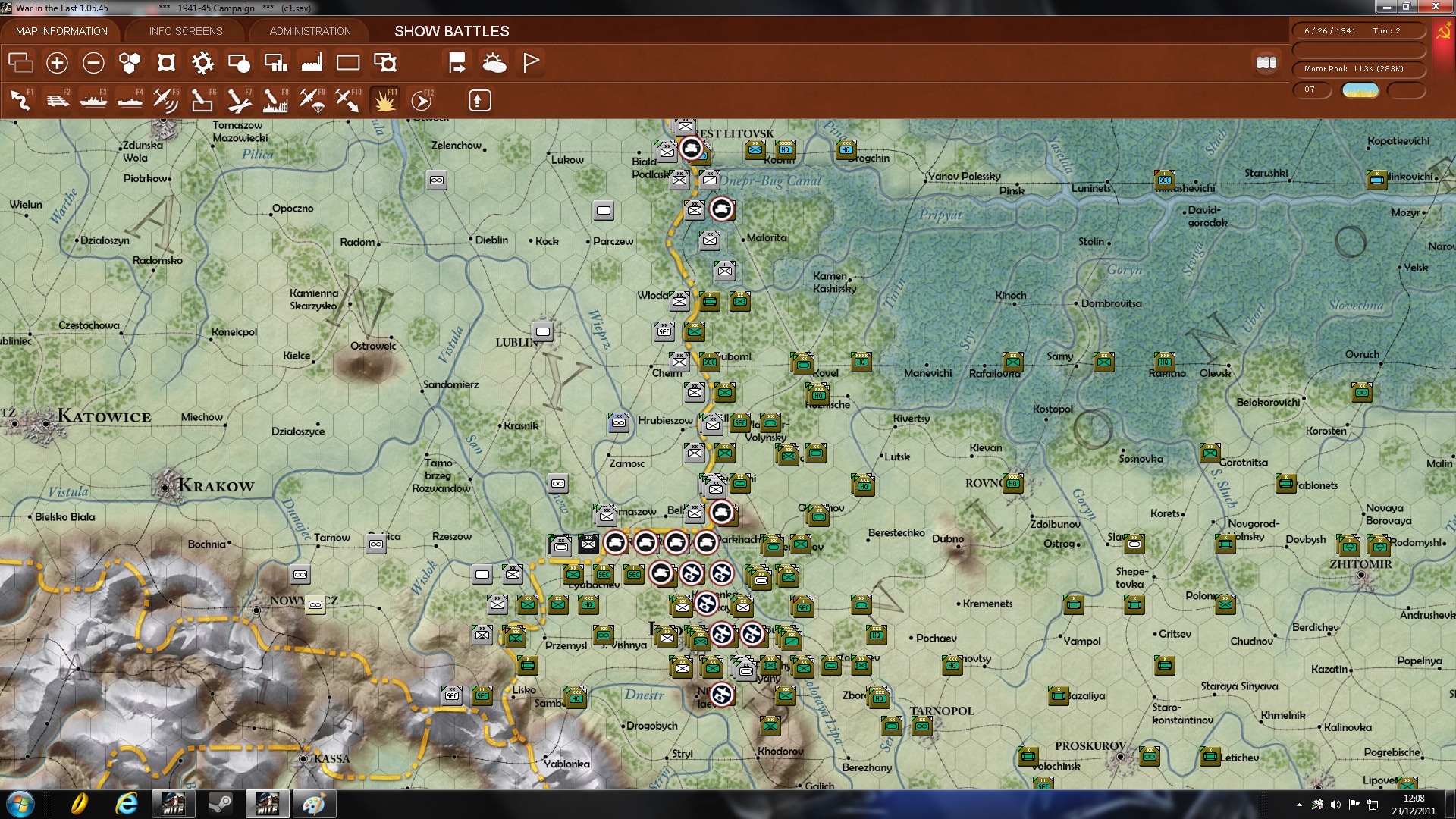Toggle Show Battles (F11 explosion icon)

coord(384,100)
